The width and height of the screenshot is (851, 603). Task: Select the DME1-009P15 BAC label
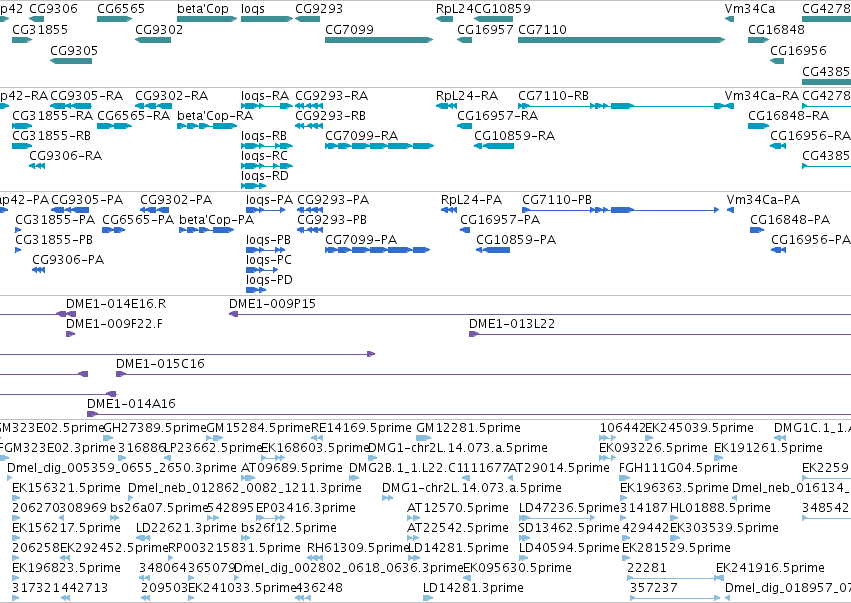coord(272,304)
